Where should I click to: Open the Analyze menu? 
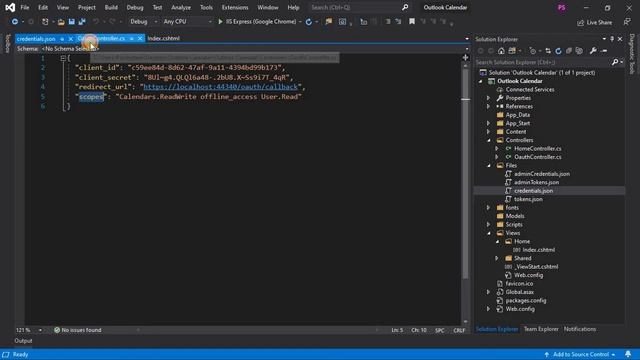click(181, 7)
